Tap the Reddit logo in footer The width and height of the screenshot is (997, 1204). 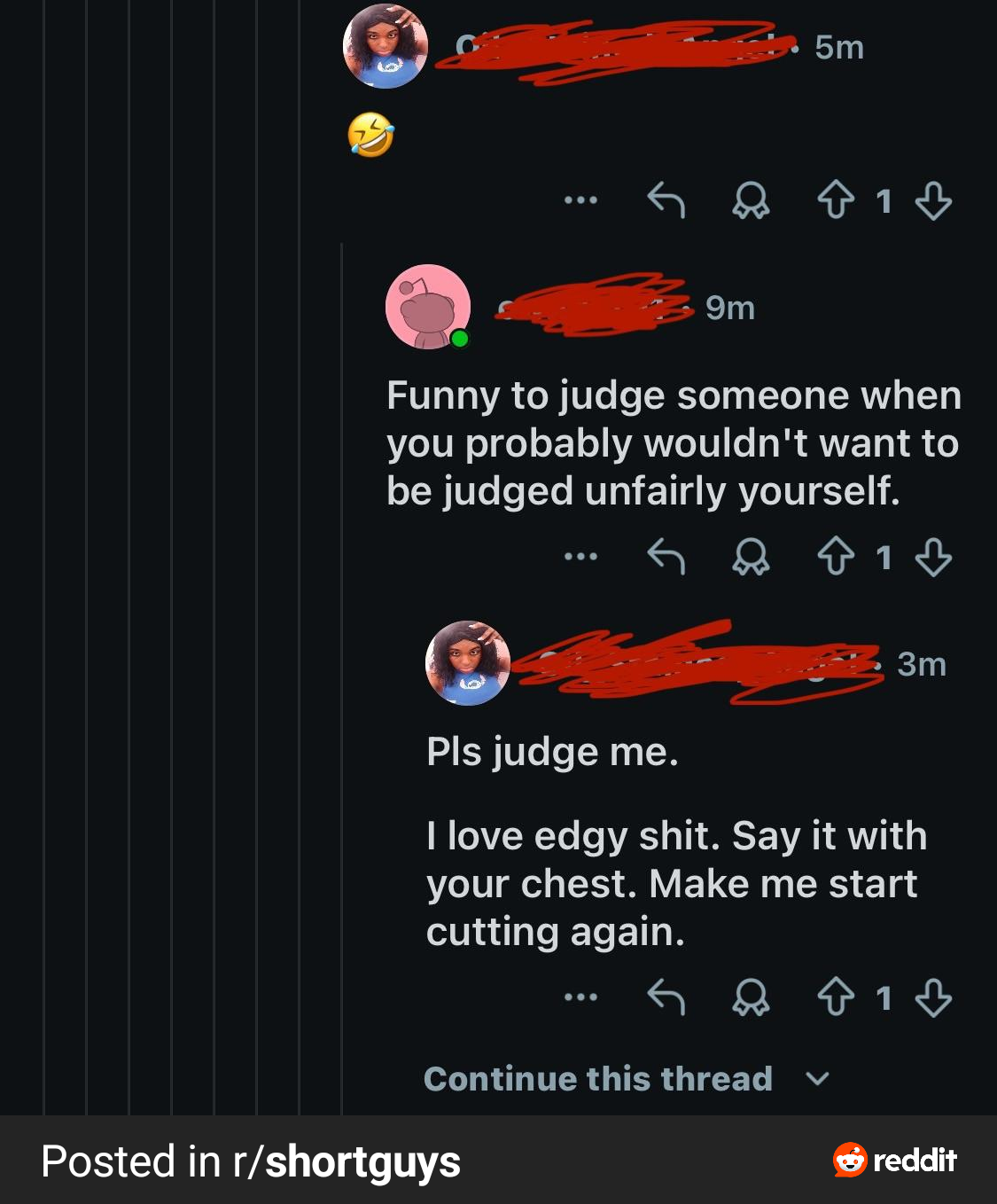point(894,1160)
